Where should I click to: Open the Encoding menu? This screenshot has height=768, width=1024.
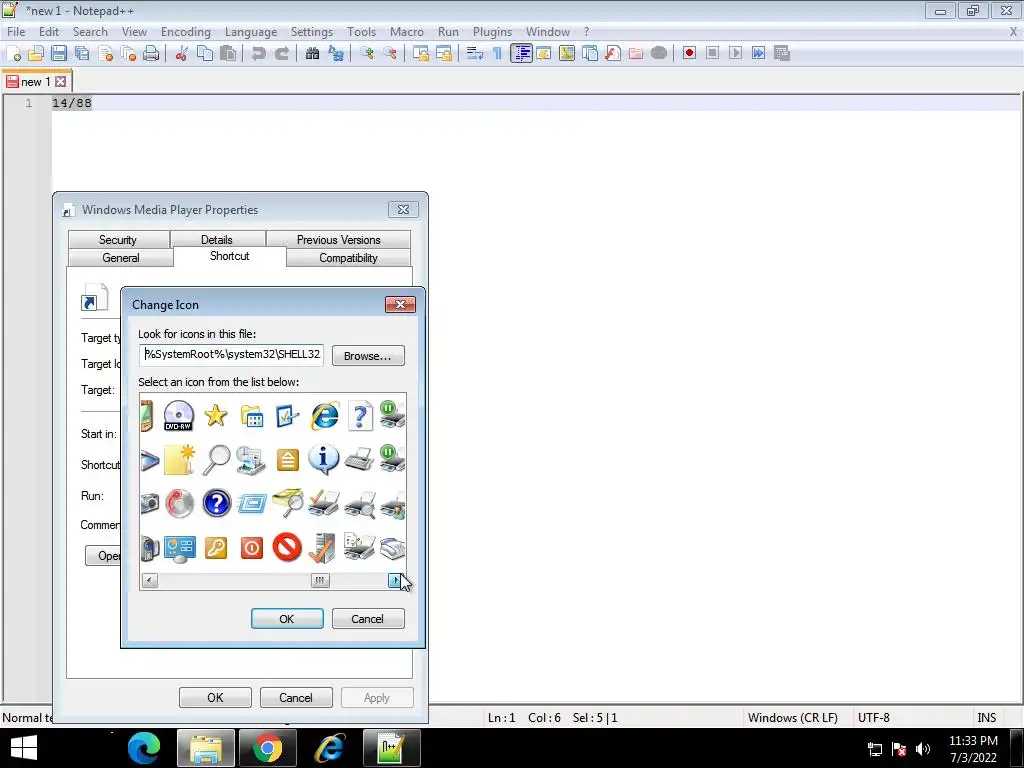[x=186, y=31]
